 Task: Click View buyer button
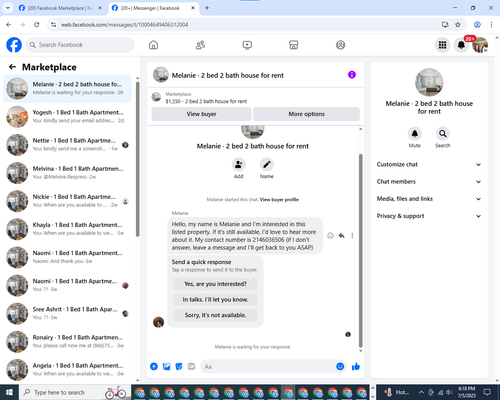coord(201,114)
